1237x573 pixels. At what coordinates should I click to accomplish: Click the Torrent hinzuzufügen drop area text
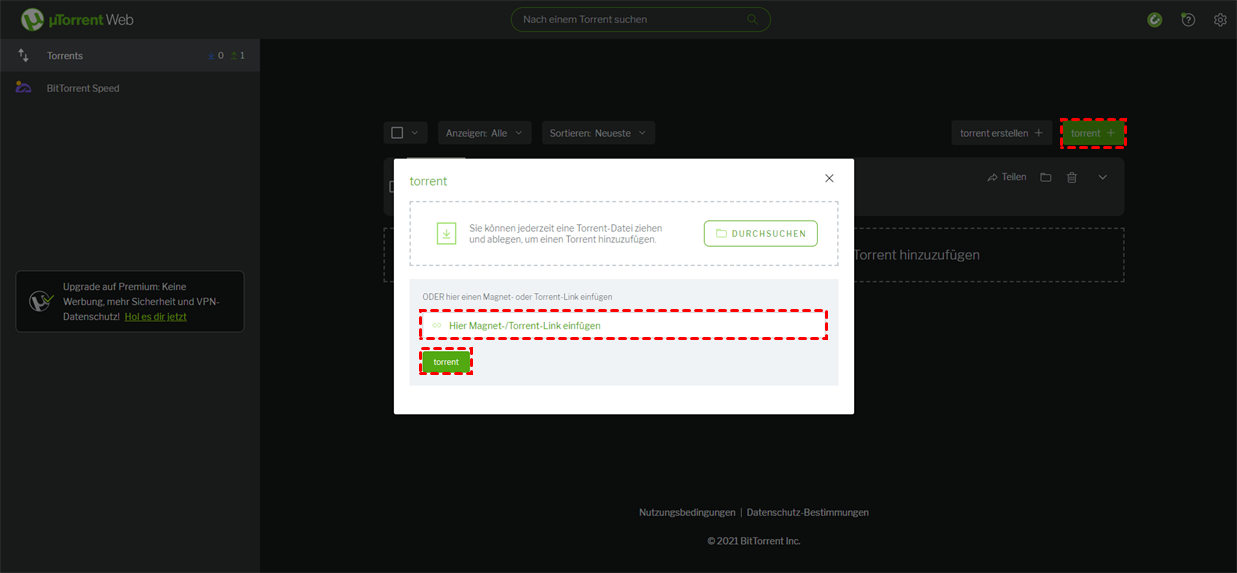pos(916,255)
